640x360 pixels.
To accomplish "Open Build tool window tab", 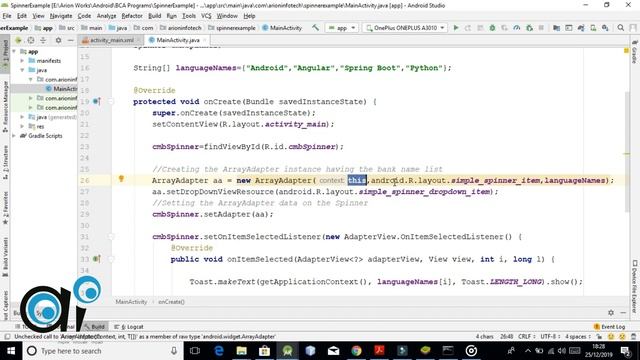I will 95,327.
